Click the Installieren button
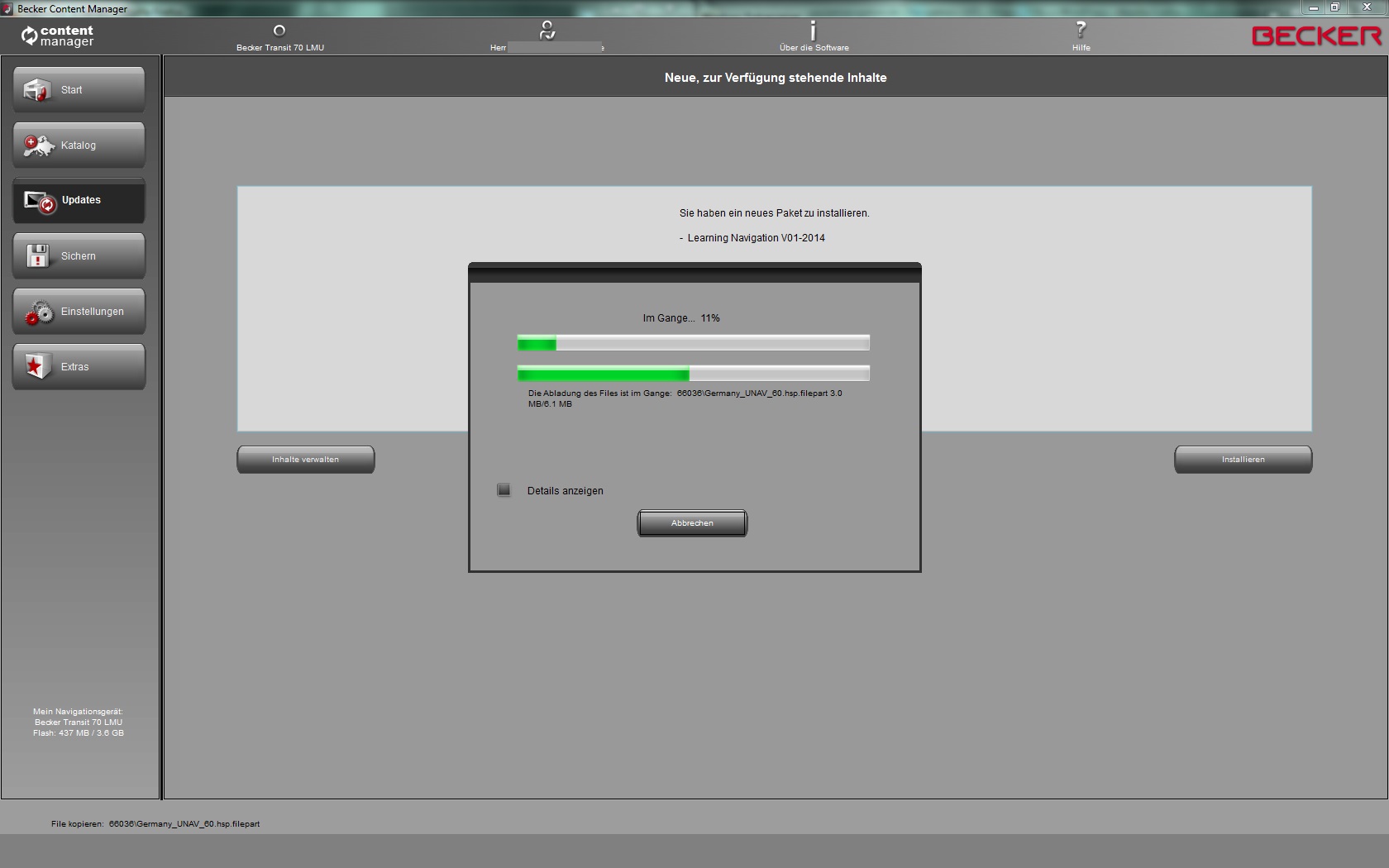Viewport: 1389px width, 868px height. pos(1243,460)
